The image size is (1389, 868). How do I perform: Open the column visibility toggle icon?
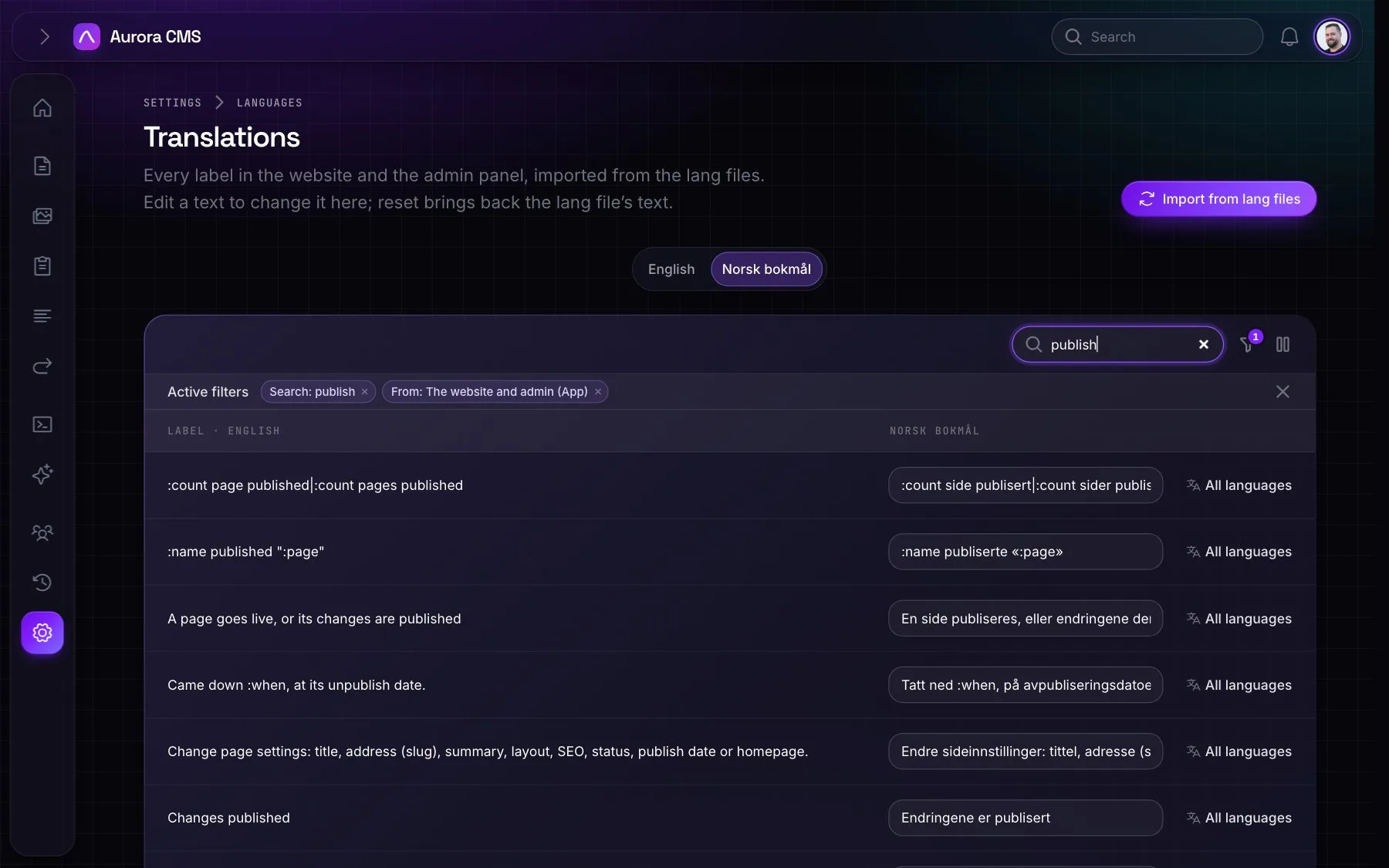[1283, 344]
